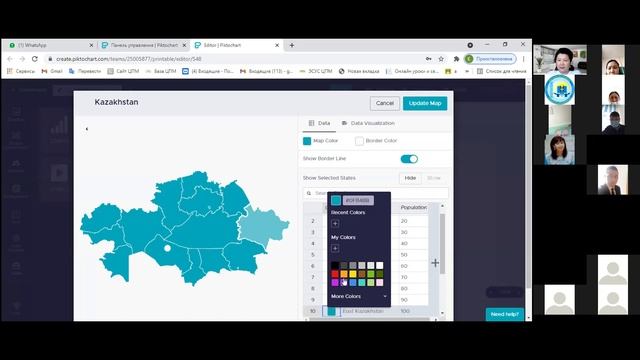Click the search states input field
640x360 pixels.
click(376, 193)
